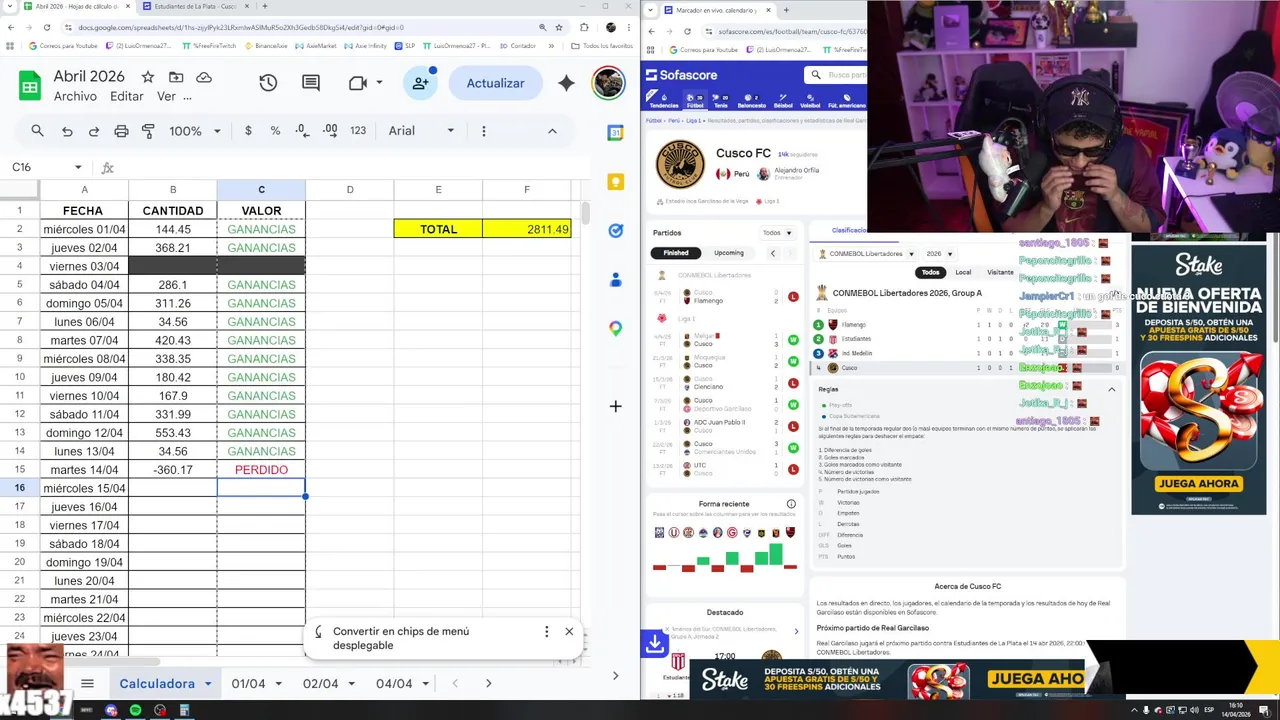Toggle Finished matches filter in Sofascore

point(676,253)
